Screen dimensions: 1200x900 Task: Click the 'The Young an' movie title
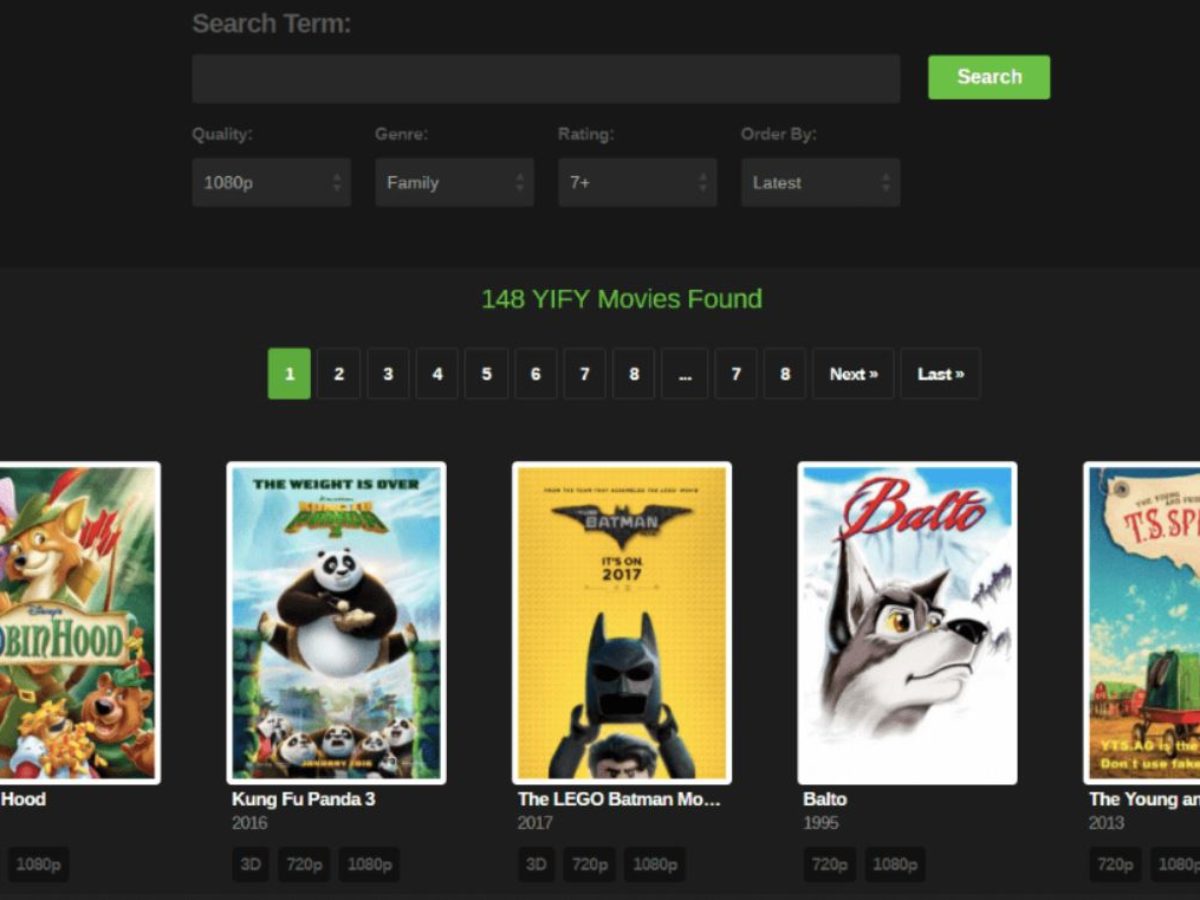pos(1144,799)
